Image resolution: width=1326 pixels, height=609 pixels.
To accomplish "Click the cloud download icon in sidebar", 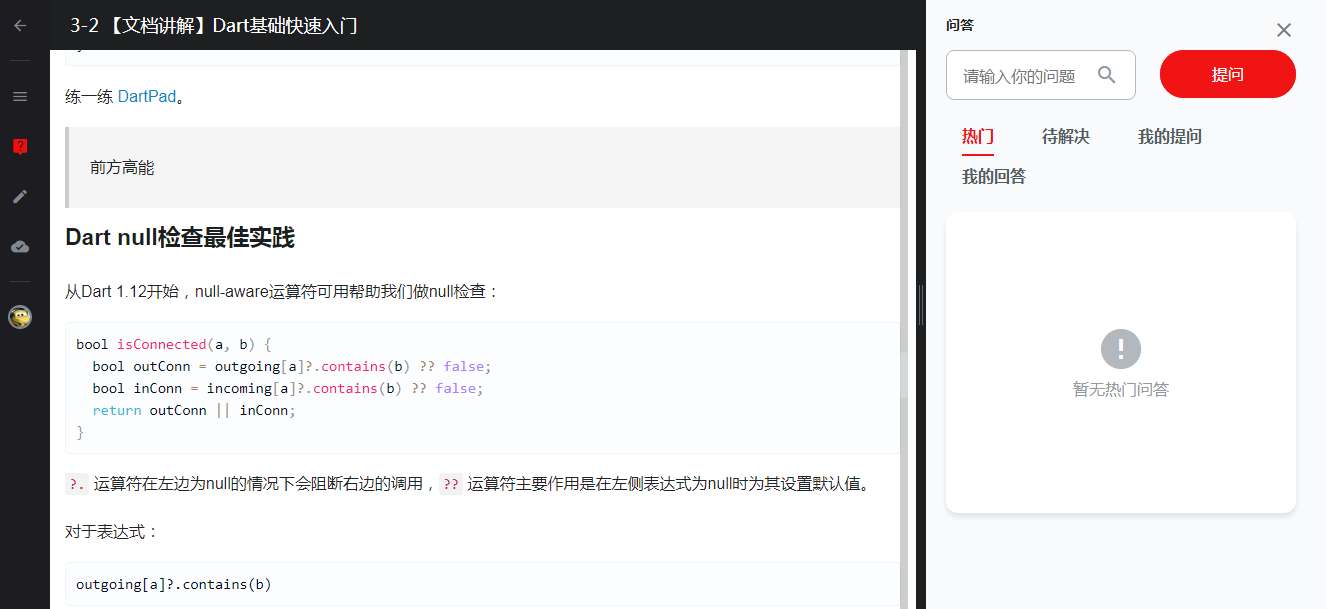I will [x=20, y=246].
